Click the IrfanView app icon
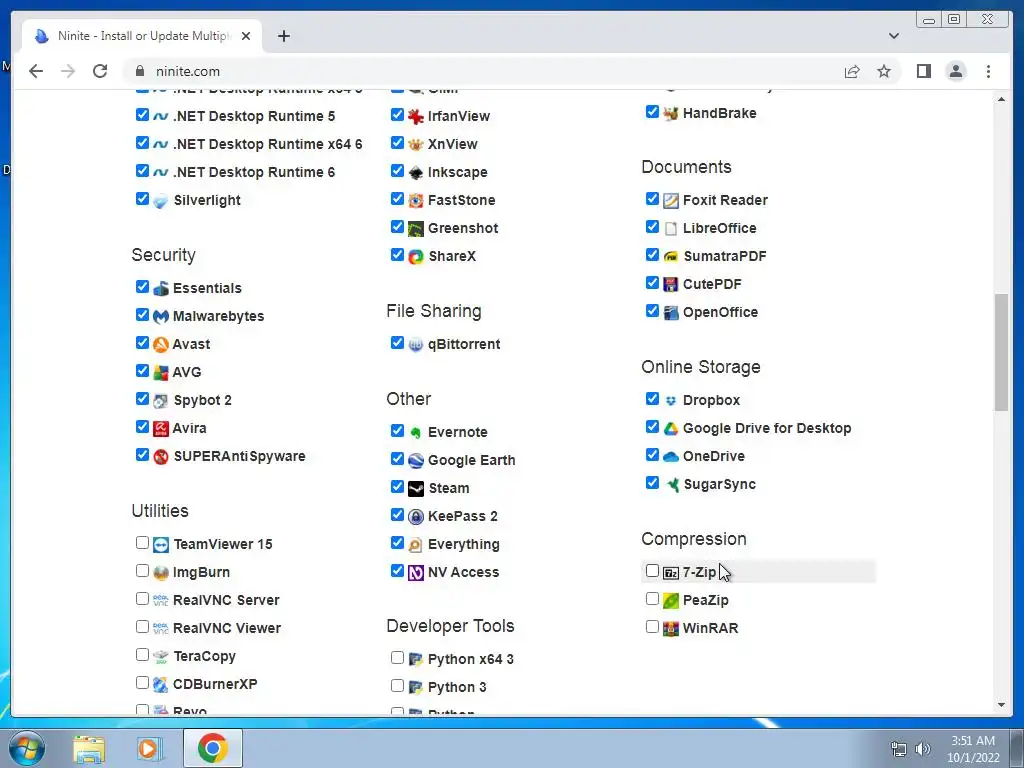The image size is (1024, 768). point(415,116)
